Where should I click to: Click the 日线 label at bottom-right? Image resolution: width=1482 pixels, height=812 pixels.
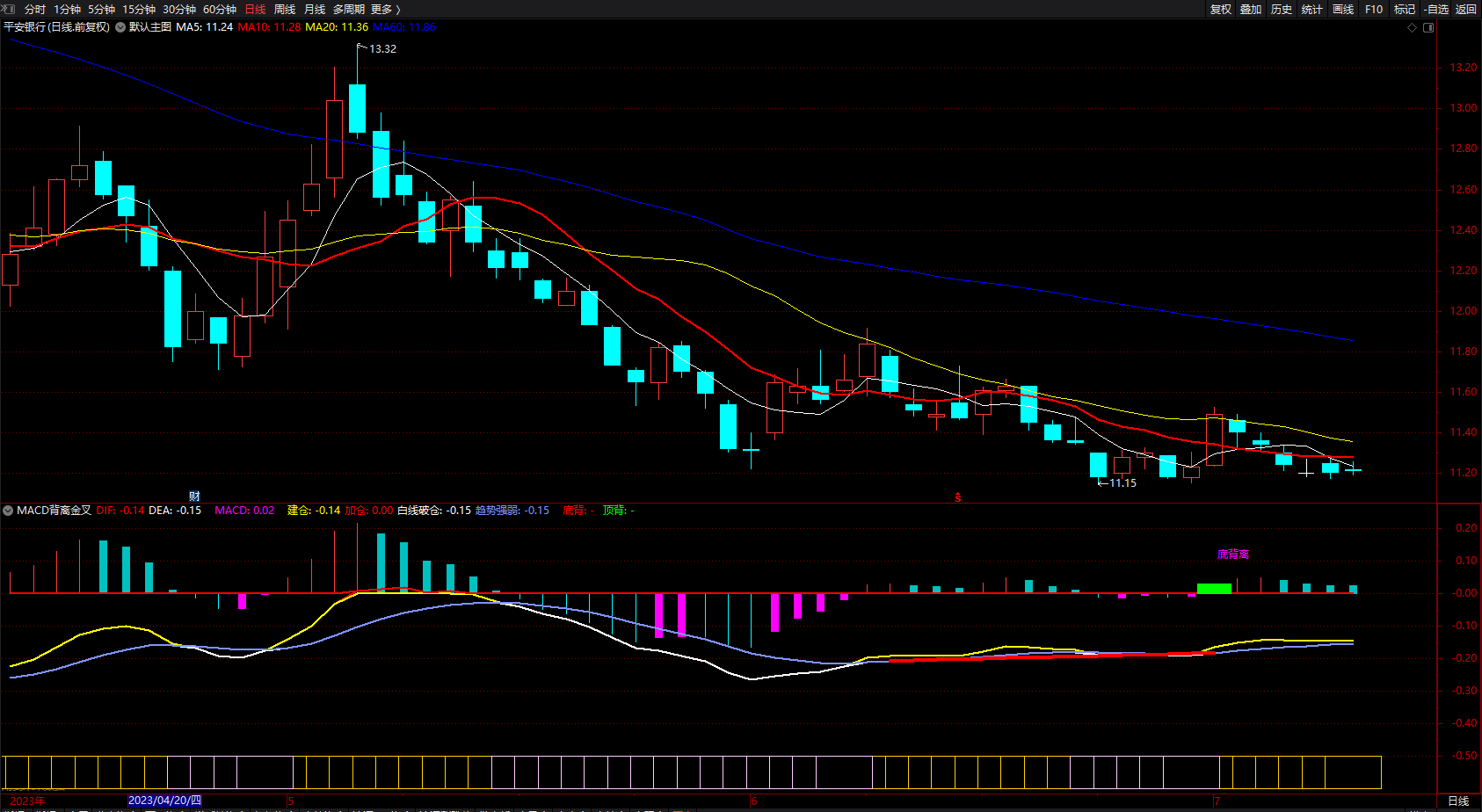coord(1458,801)
